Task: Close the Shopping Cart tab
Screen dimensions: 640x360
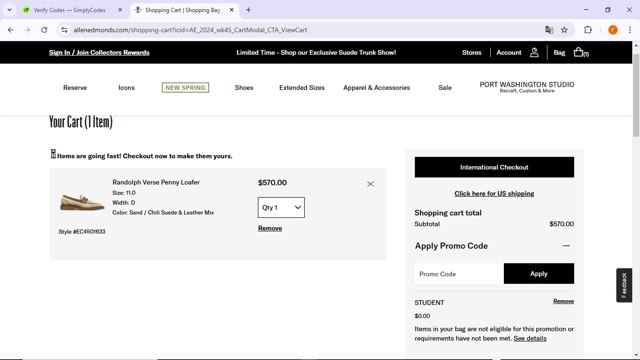Action: tap(231, 10)
